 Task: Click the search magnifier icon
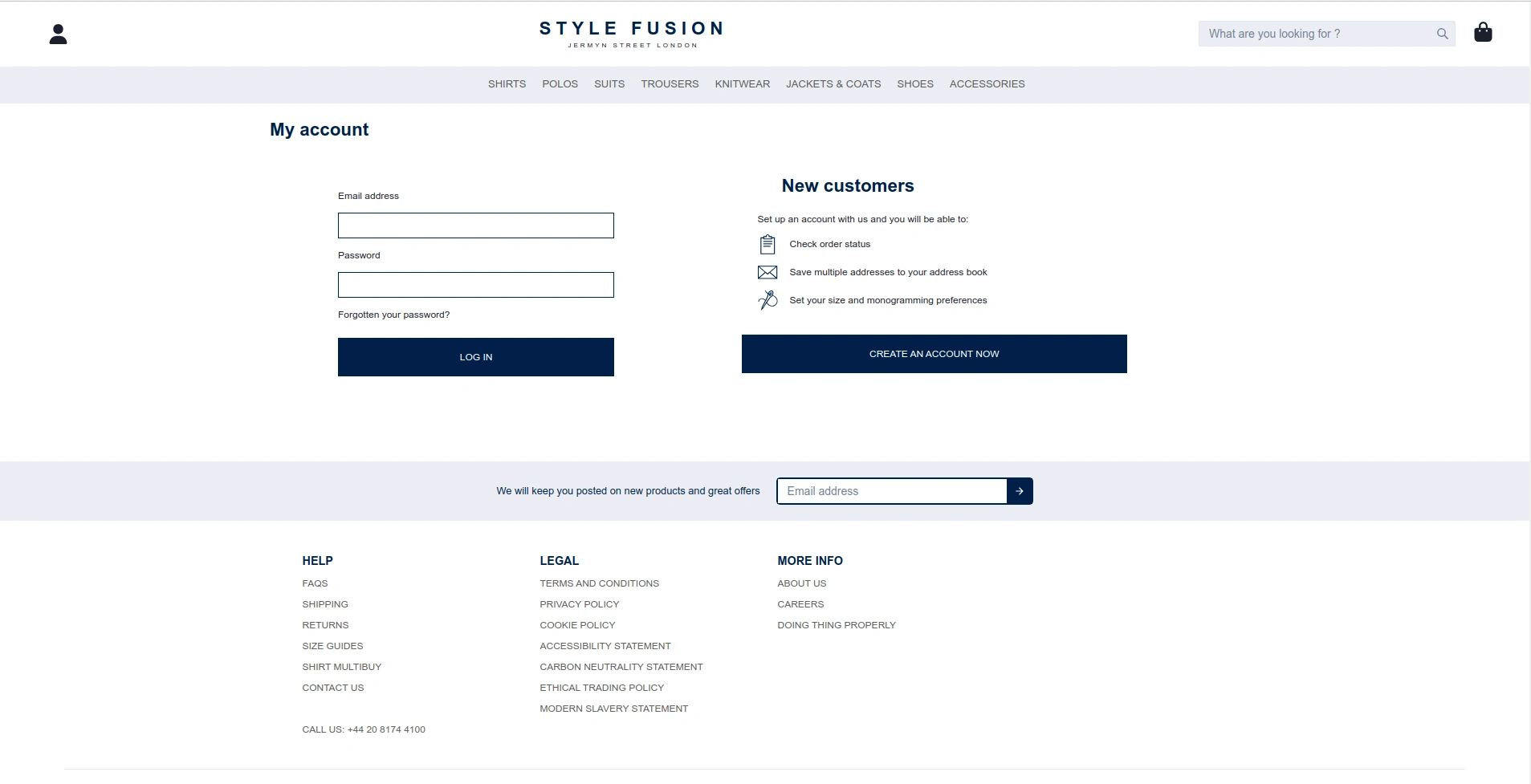[1442, 34]
